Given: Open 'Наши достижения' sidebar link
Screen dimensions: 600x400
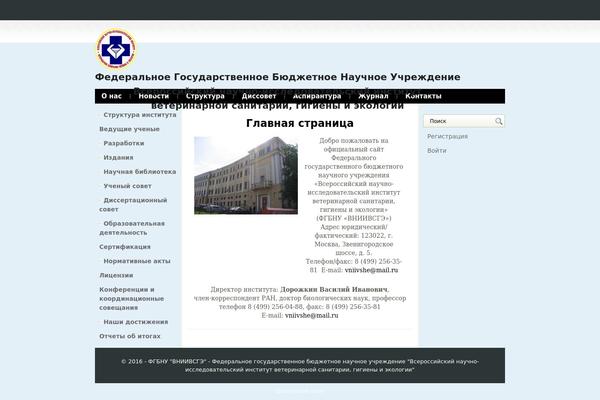Looking at the screenshot, I should [135, 322].
